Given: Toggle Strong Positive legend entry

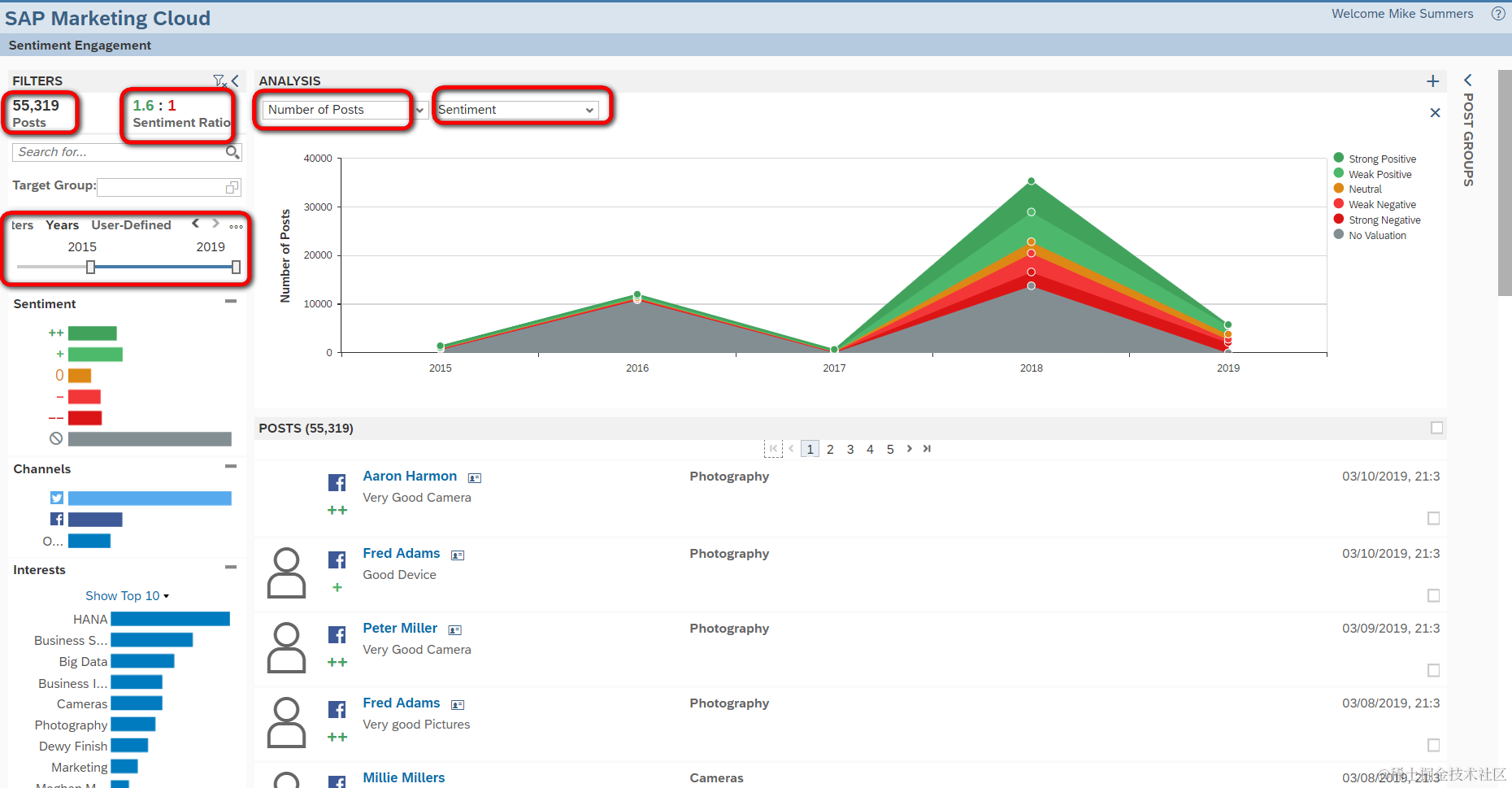Looking at the screenshot, I should tap(1375, 159).
